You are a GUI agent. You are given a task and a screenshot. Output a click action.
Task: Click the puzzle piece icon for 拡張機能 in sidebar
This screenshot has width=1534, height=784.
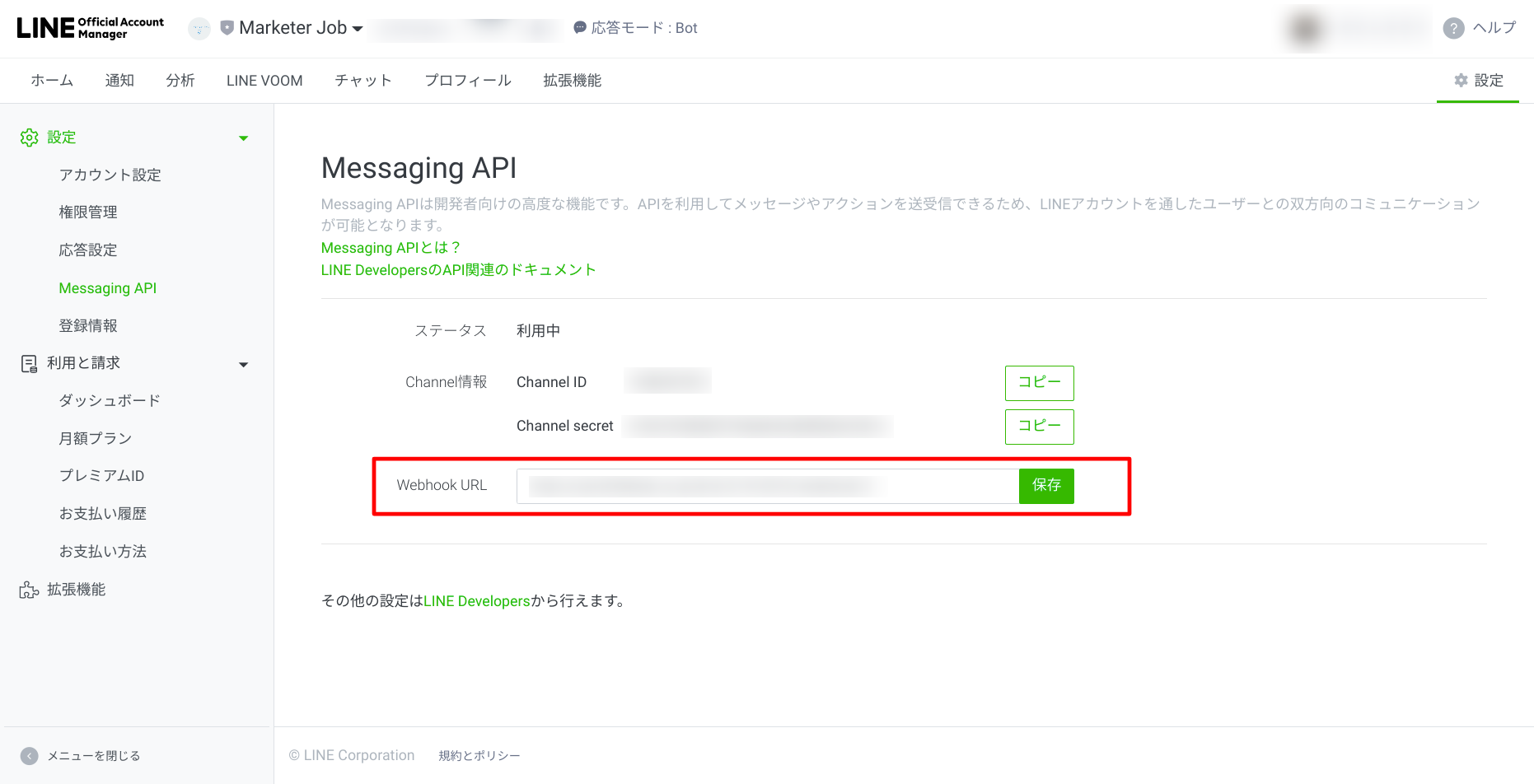pyautogui.click(x=30, y=590)
